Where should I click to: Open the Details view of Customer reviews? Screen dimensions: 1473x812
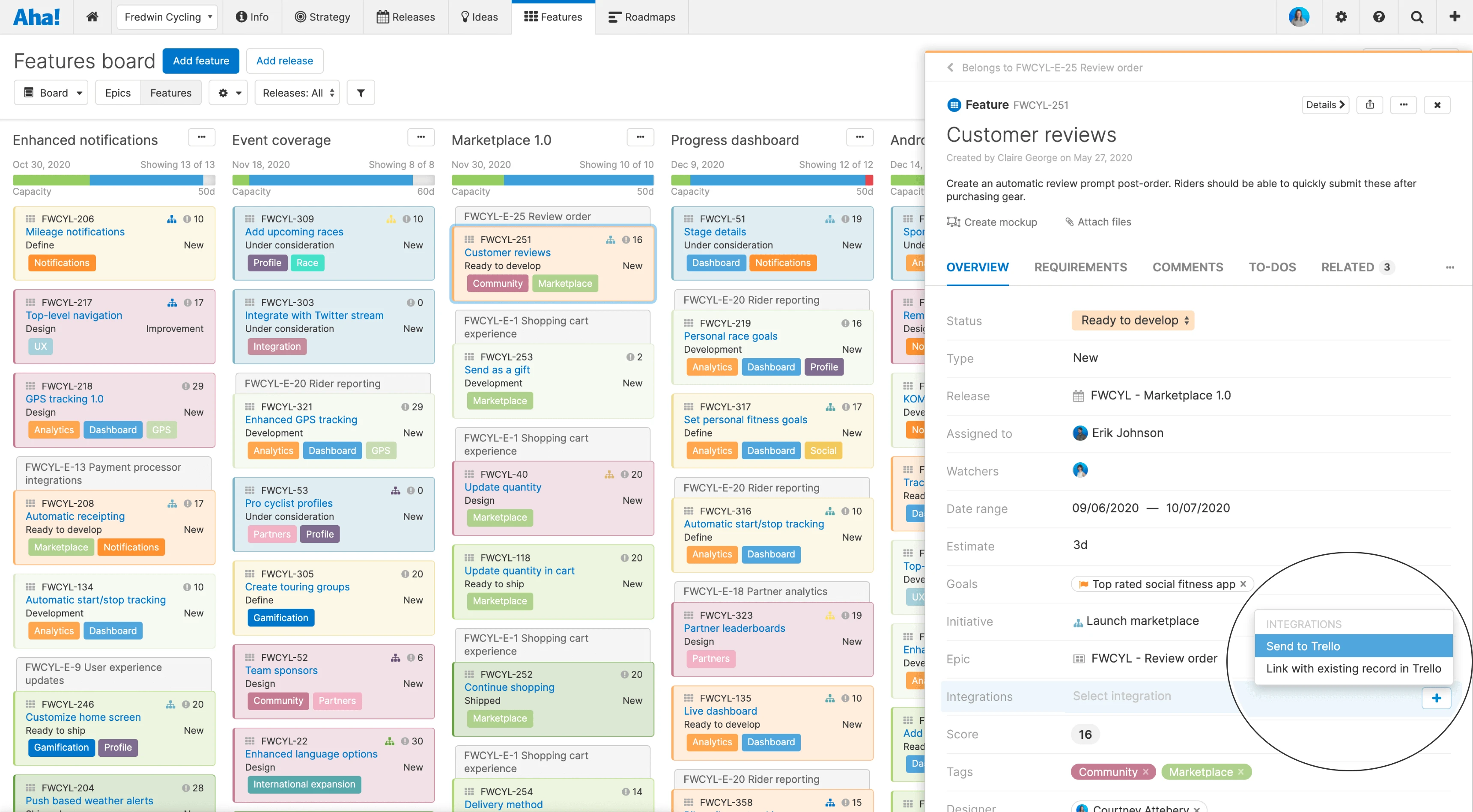tap(1325, 104)
